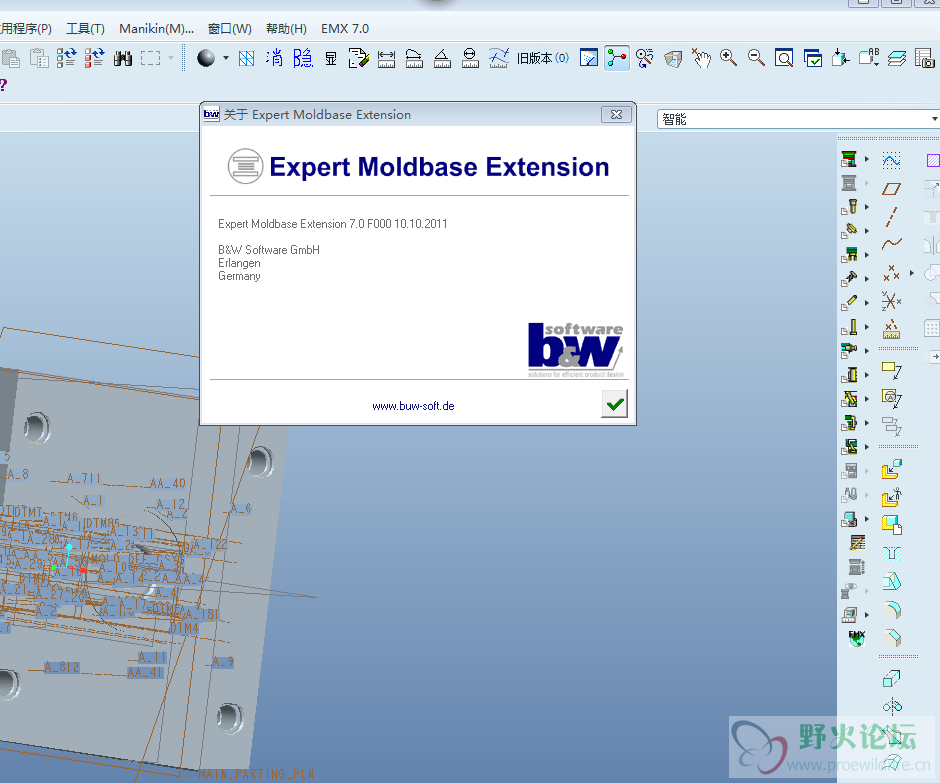Expand the EMX cooling component flyout arrow

click(866, 351)
